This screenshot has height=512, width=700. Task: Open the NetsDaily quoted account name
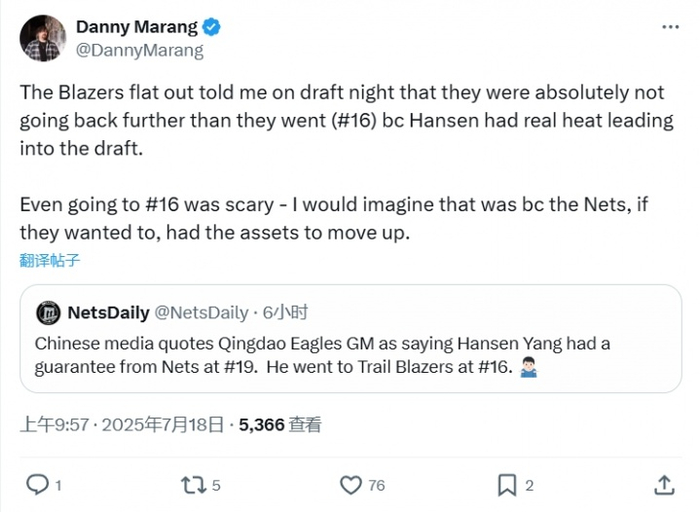click(x=108, y=313)
